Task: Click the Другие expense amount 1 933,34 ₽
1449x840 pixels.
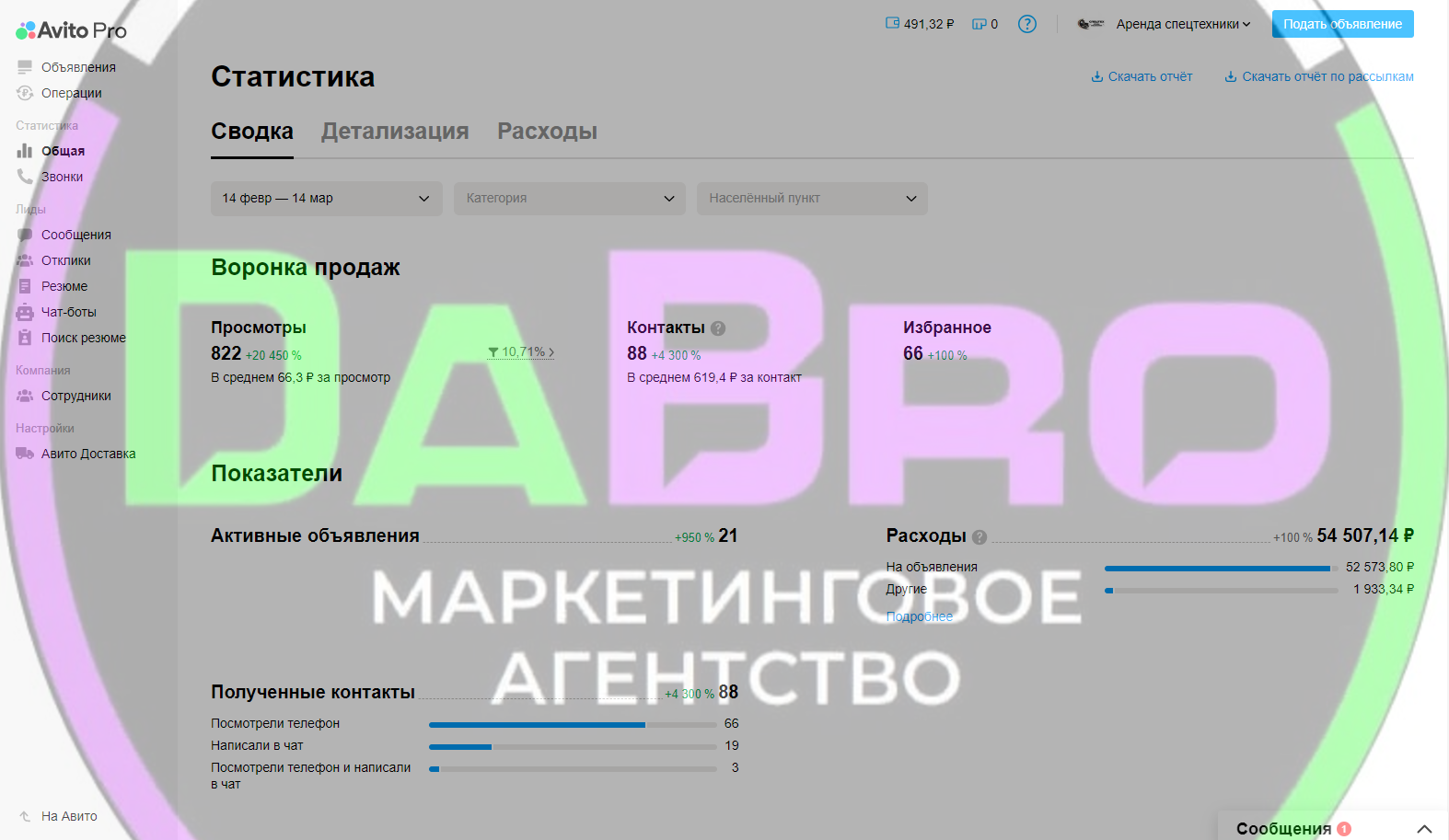Action: [x=1384, y=589]
